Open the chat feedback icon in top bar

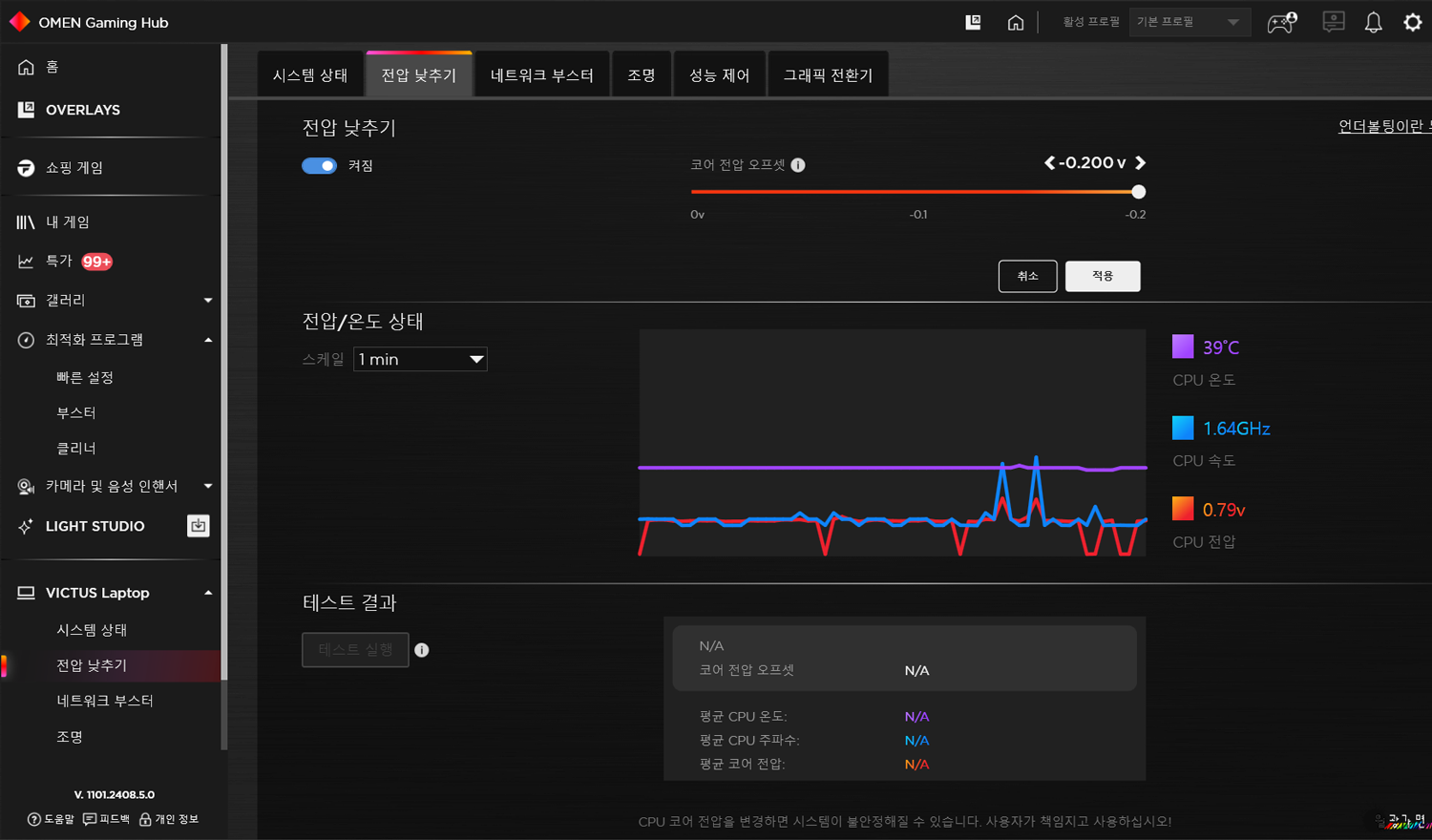click(x=1333, y=23)
